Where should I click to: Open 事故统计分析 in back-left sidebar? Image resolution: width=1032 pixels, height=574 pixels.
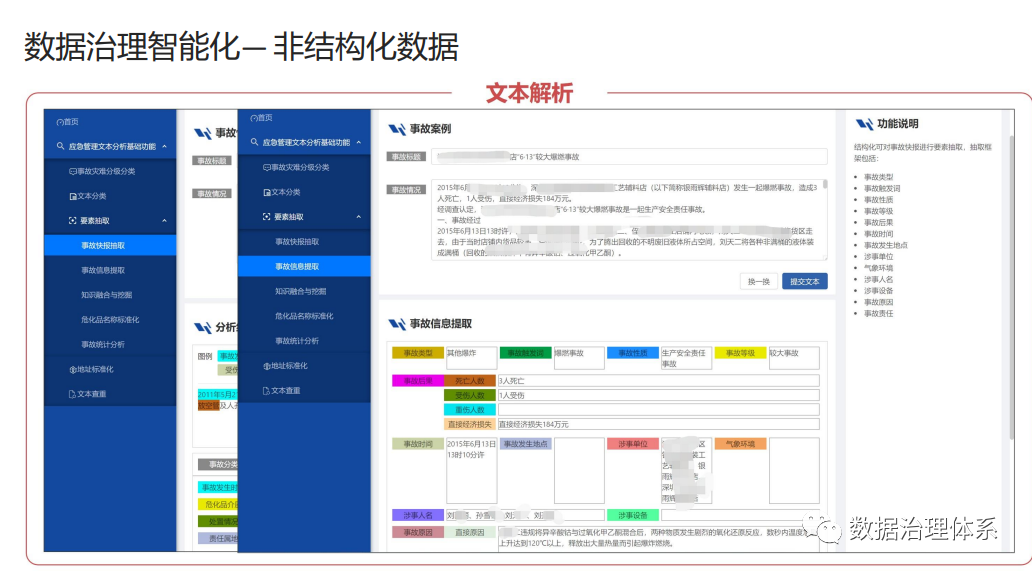coord(103,344)
